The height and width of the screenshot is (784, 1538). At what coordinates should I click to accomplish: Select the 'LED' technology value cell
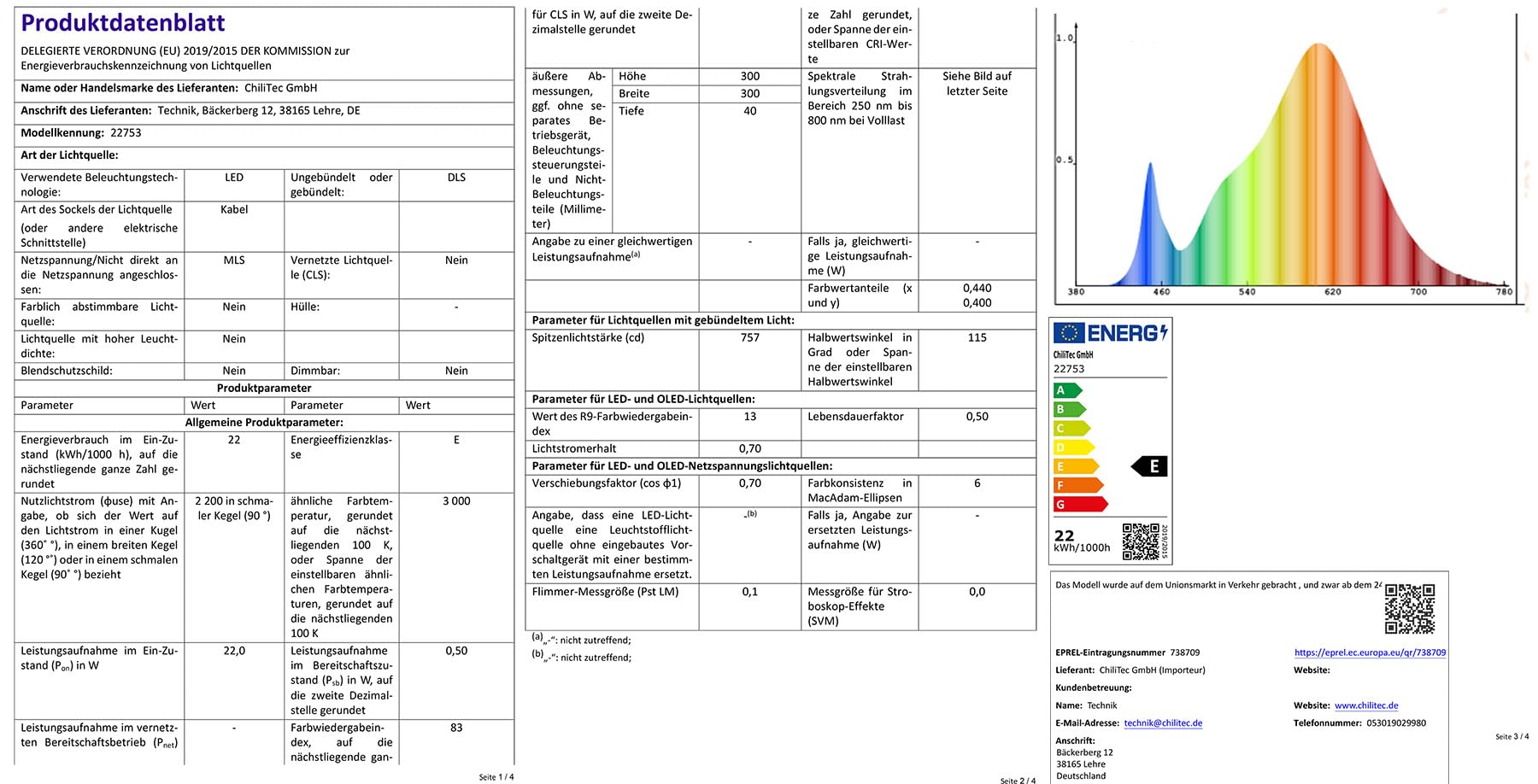tap(234, 178)
